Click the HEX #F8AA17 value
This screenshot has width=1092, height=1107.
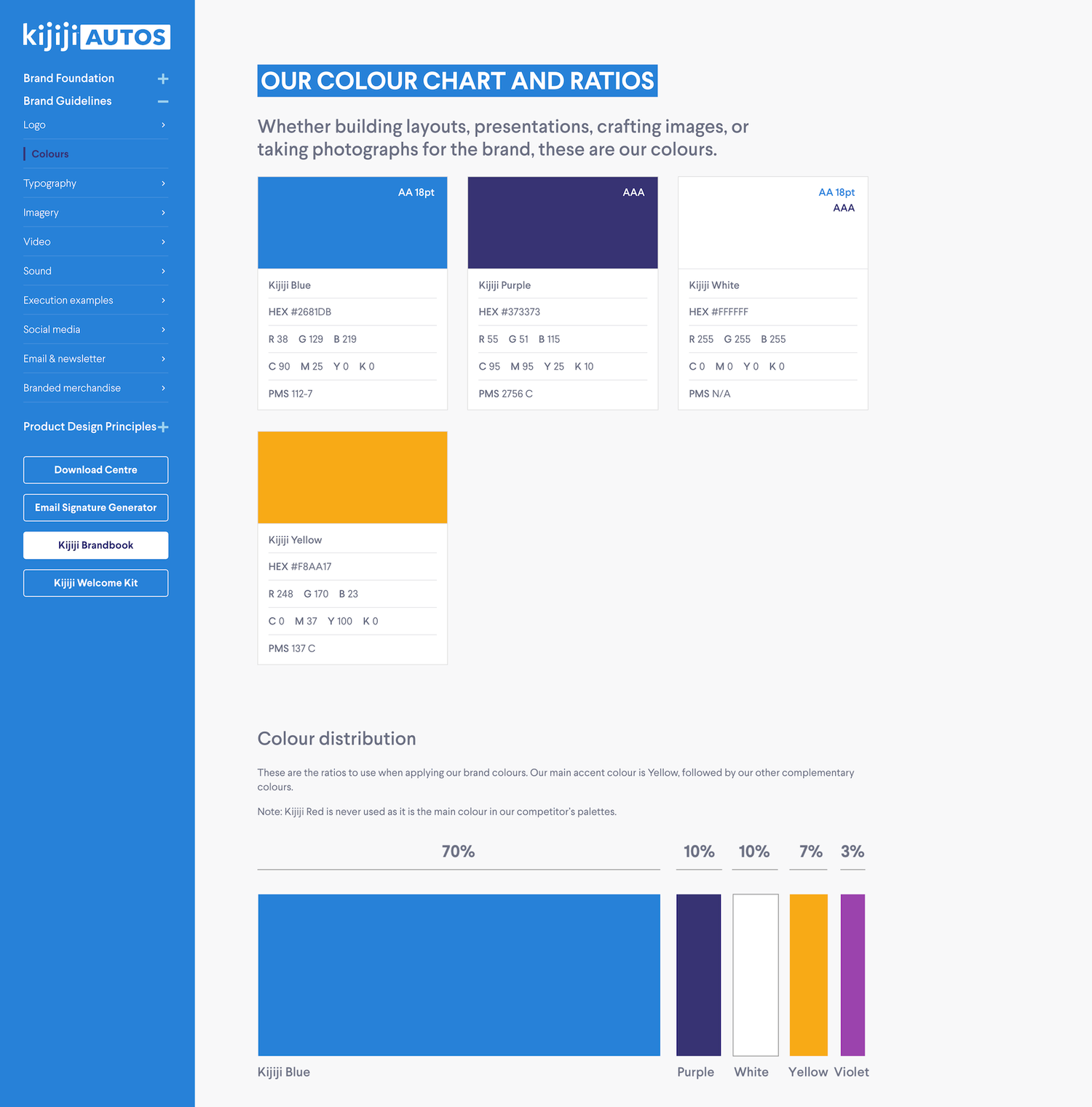pyautogui.click(x=300, y=566)
